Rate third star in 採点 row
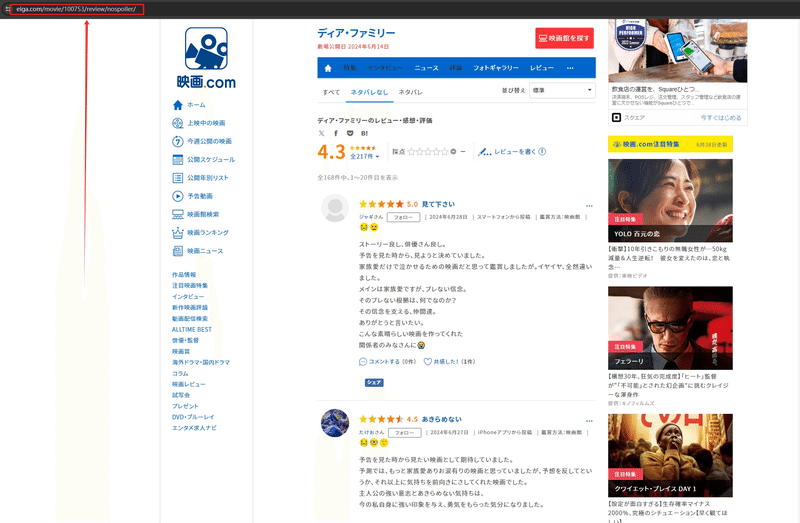 [x=428, y=152]
